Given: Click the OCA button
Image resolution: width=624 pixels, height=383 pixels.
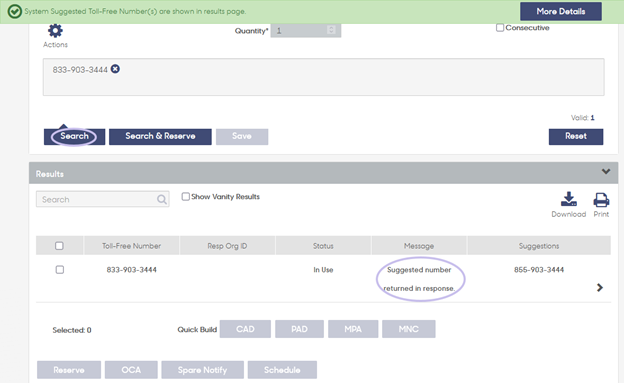Looking at the screenshot, I should tap(131, 370).
